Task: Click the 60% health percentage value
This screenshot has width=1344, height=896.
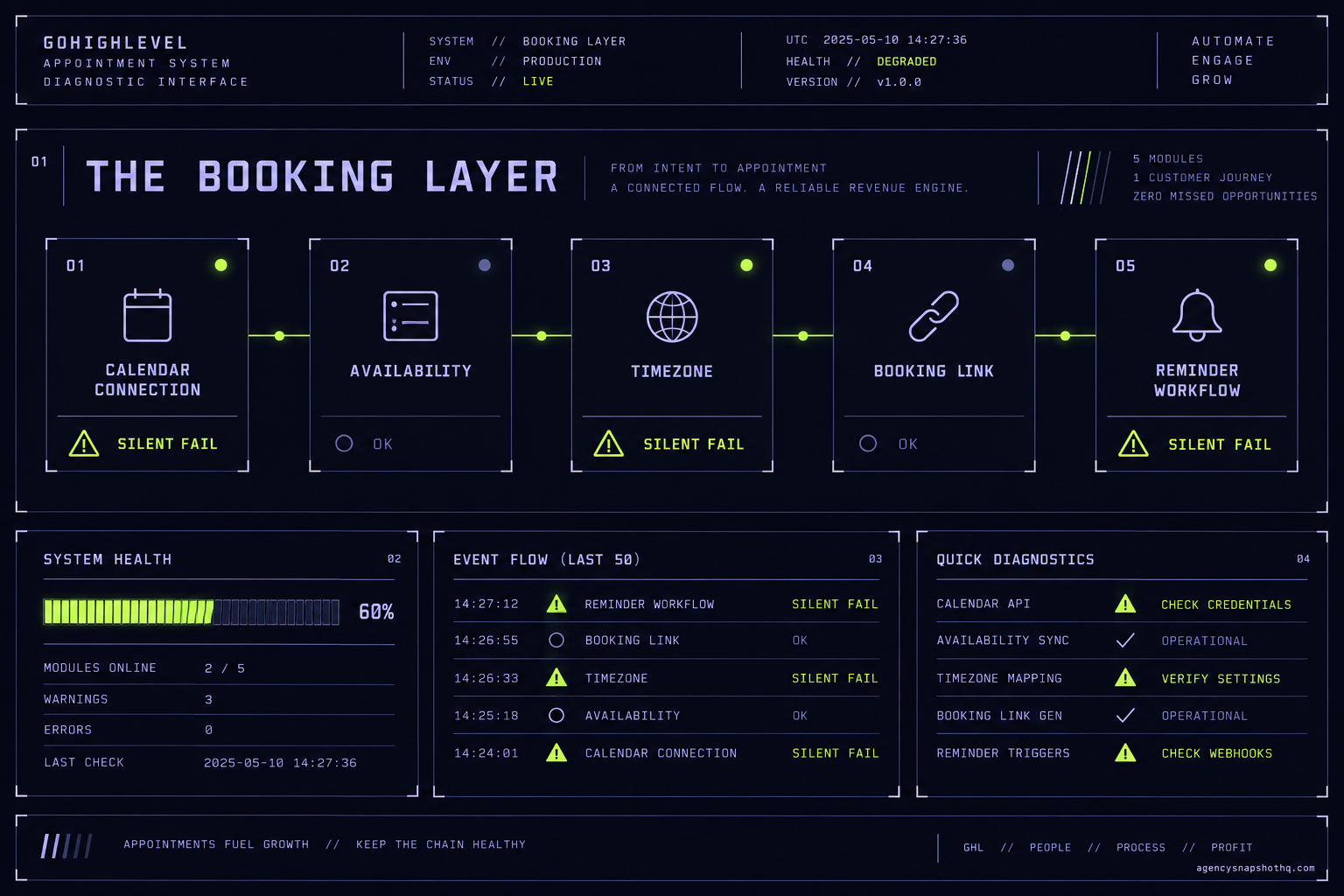Action: pyautogui.click(x=376, y=612)
